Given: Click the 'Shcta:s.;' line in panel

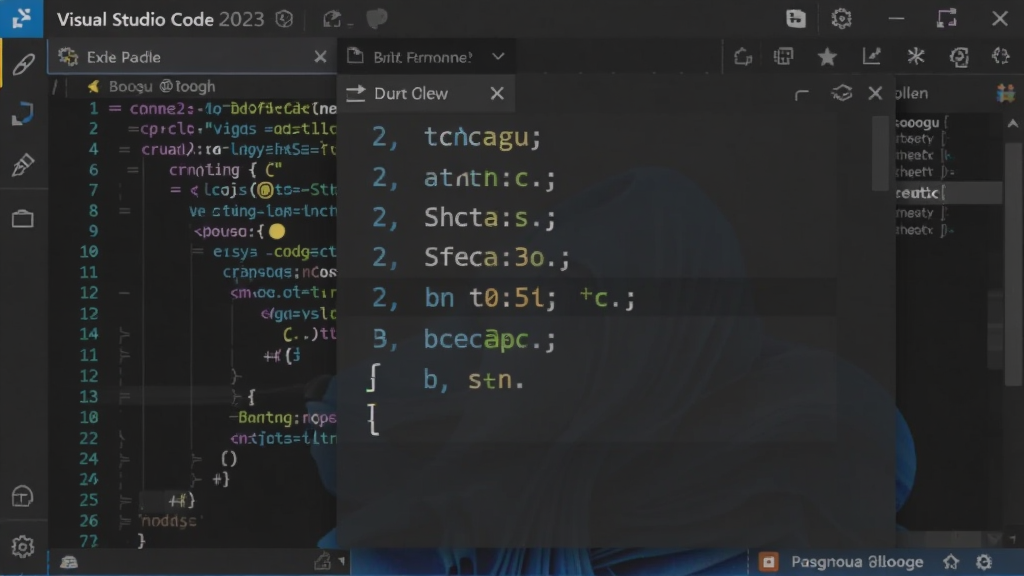Looking at the screenshot, I should tap(490, 217).
